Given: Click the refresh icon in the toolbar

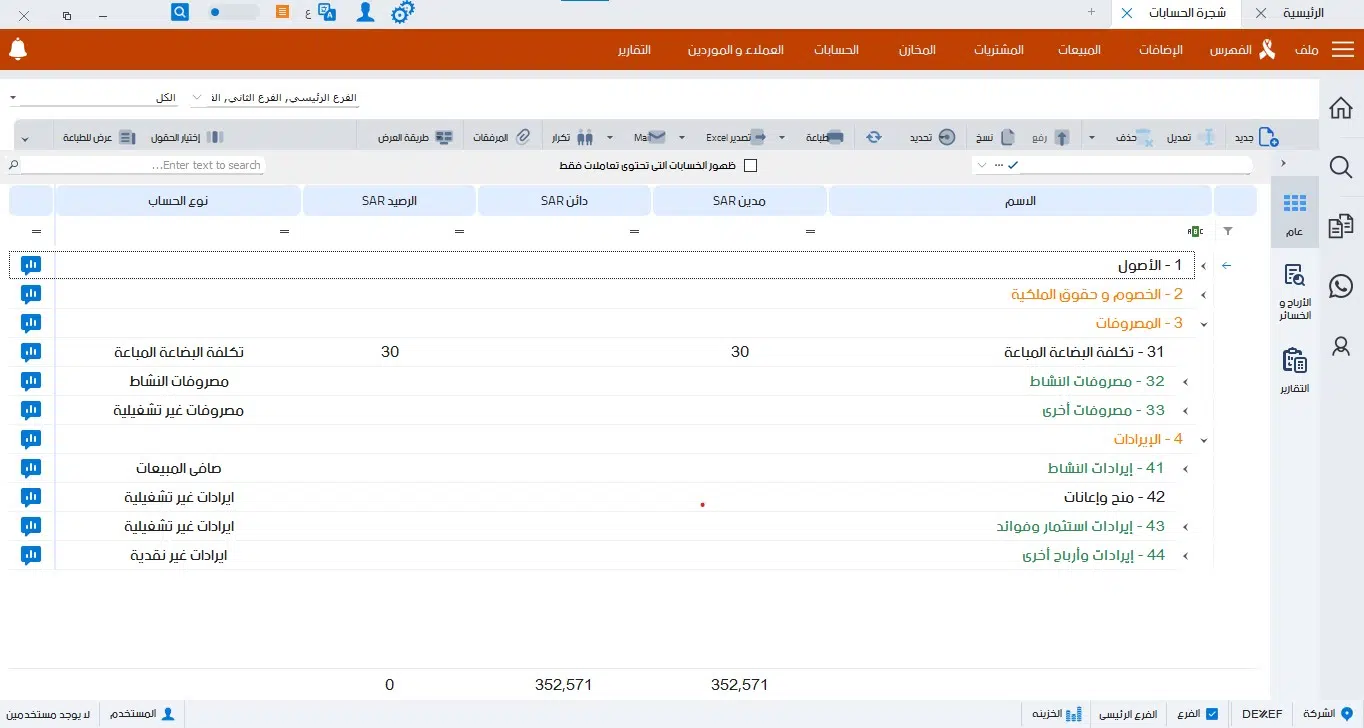Looking at the screenshot, I should coord(874,137).
